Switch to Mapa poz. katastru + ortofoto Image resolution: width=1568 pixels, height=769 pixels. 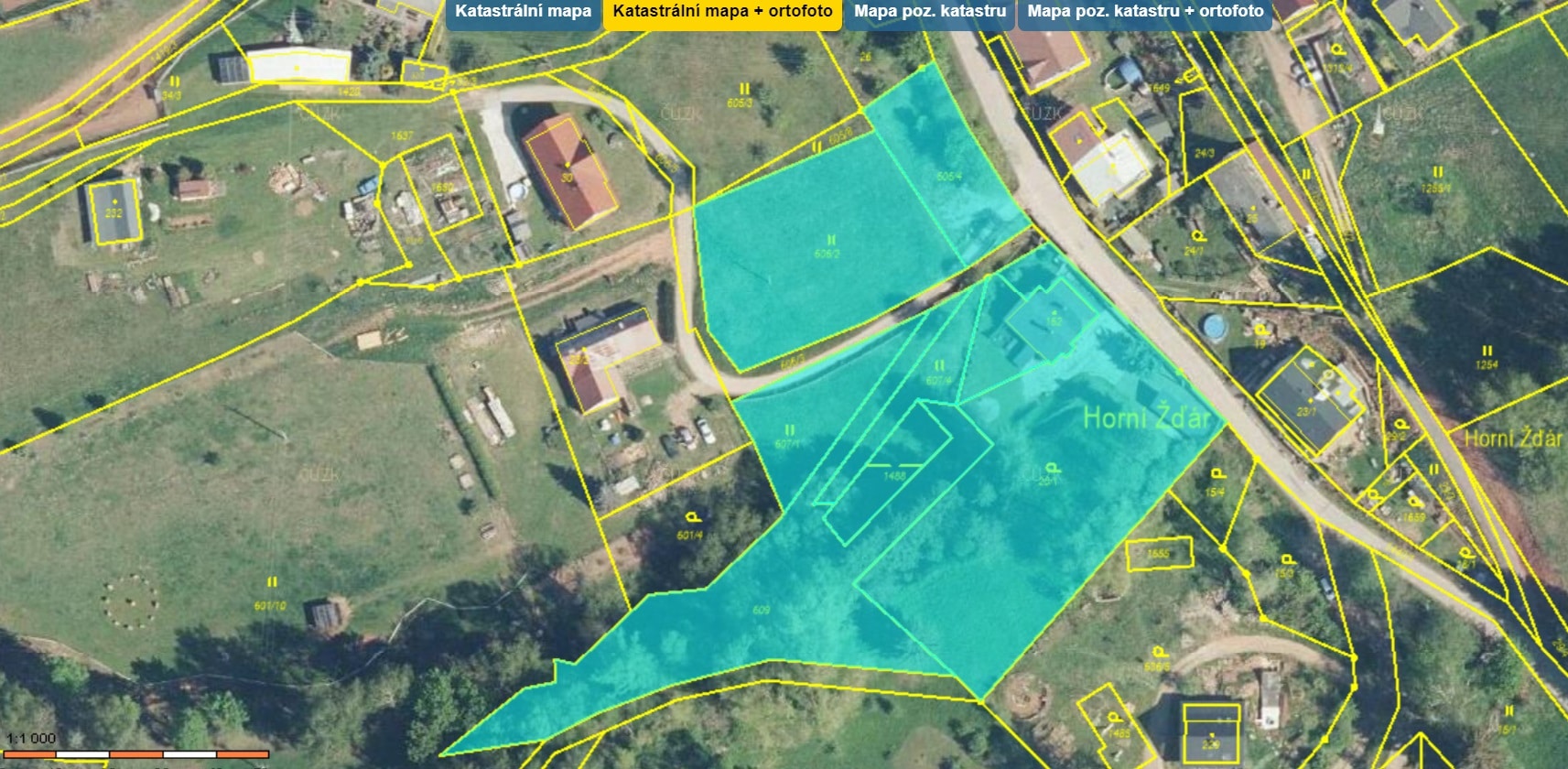pos(1144,13)
